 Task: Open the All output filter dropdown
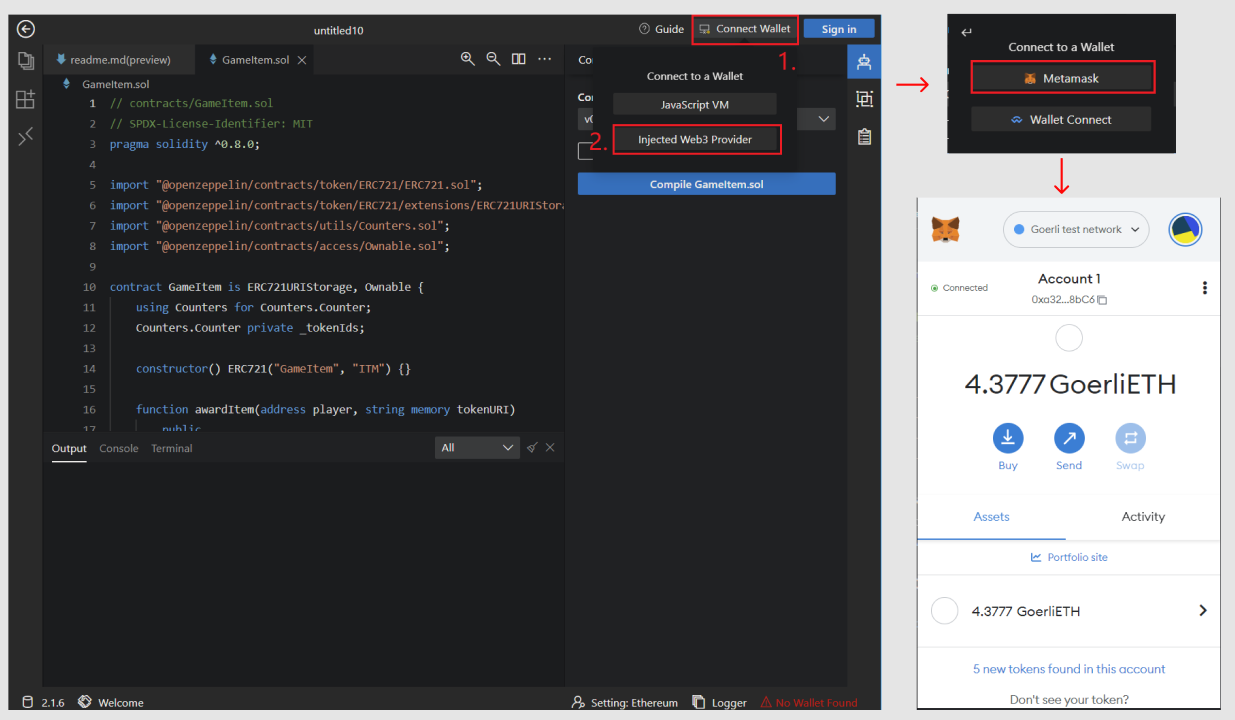pyautogui.click(x=477, y=448)
